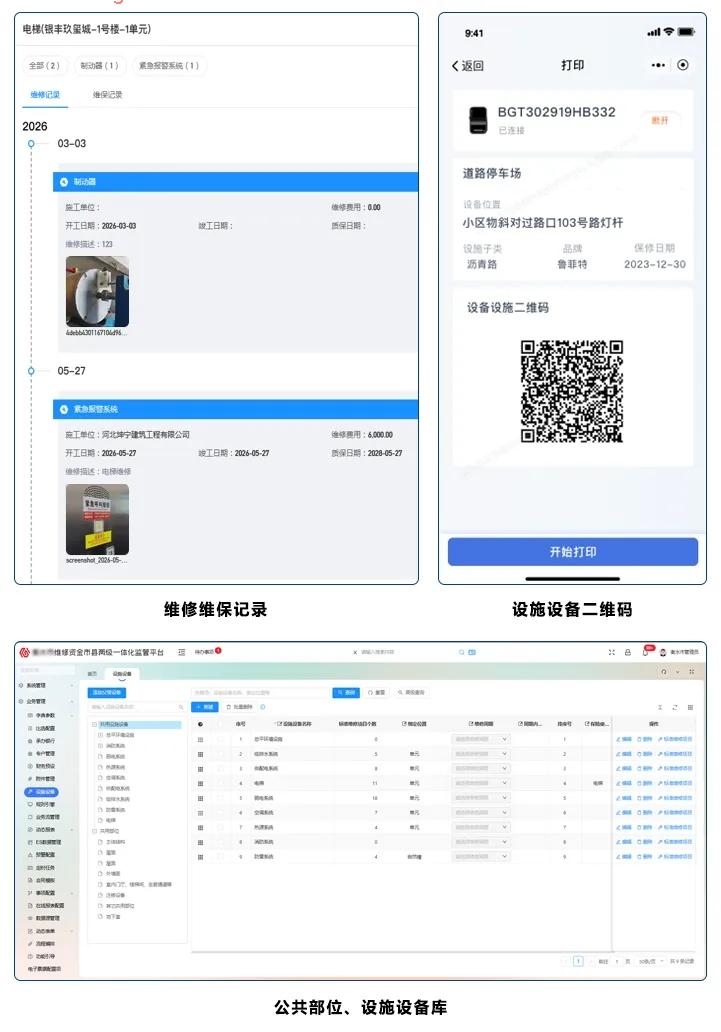Open the dropdown in table row 1
This screenshot has height=1032, width=721.
pos(481,739)
